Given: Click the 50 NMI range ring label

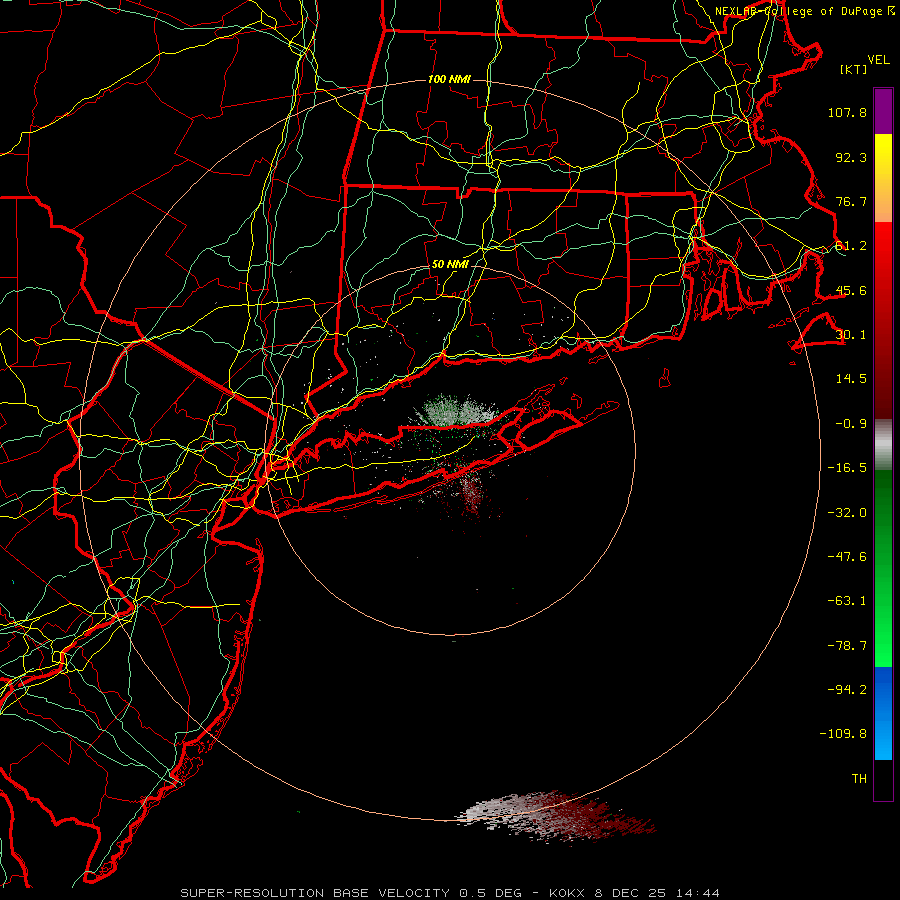Looking at the screenshot, I should pos(450,264).
